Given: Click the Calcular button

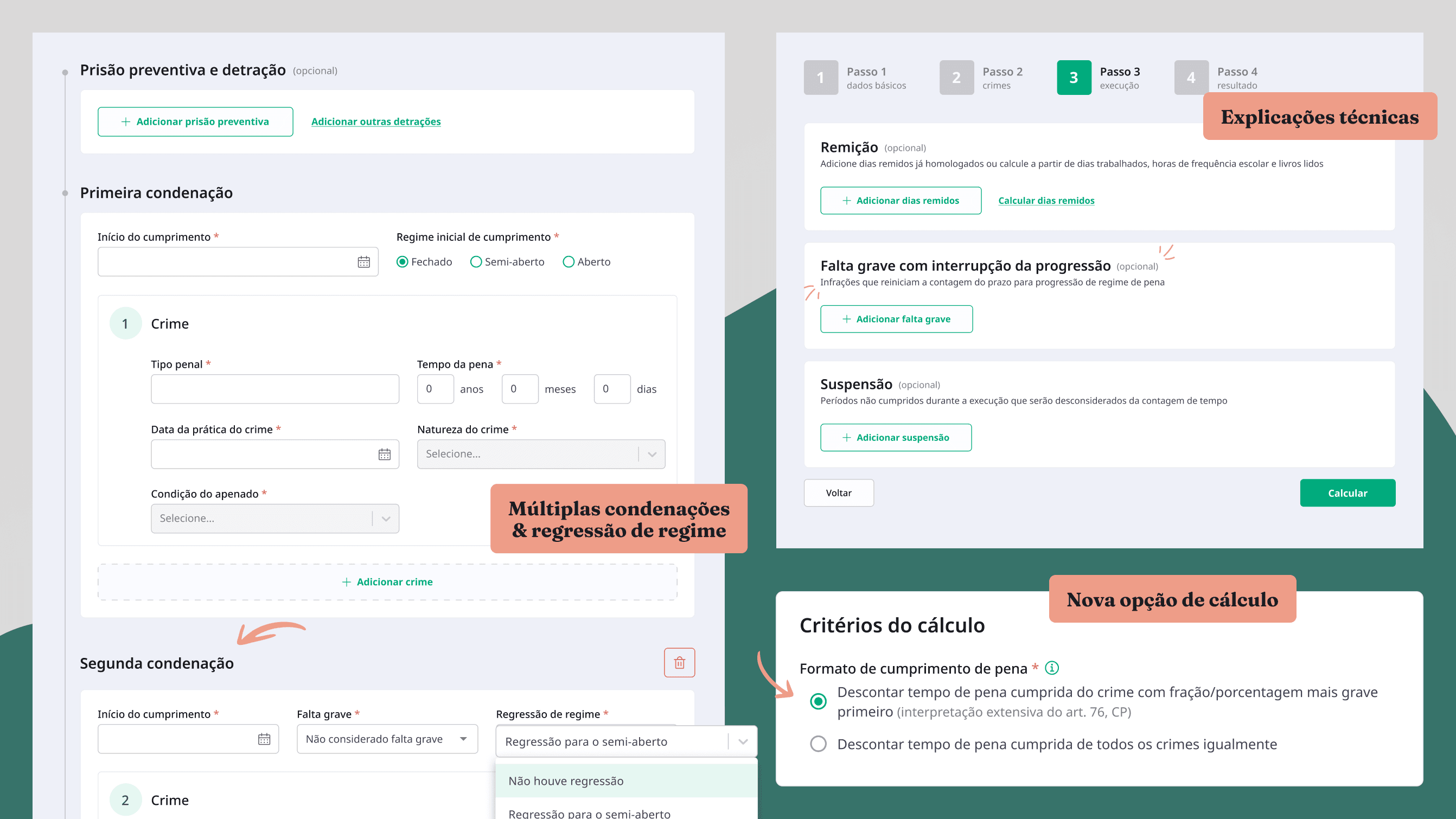Looking at the screenshot, I should pos(1348,493).
